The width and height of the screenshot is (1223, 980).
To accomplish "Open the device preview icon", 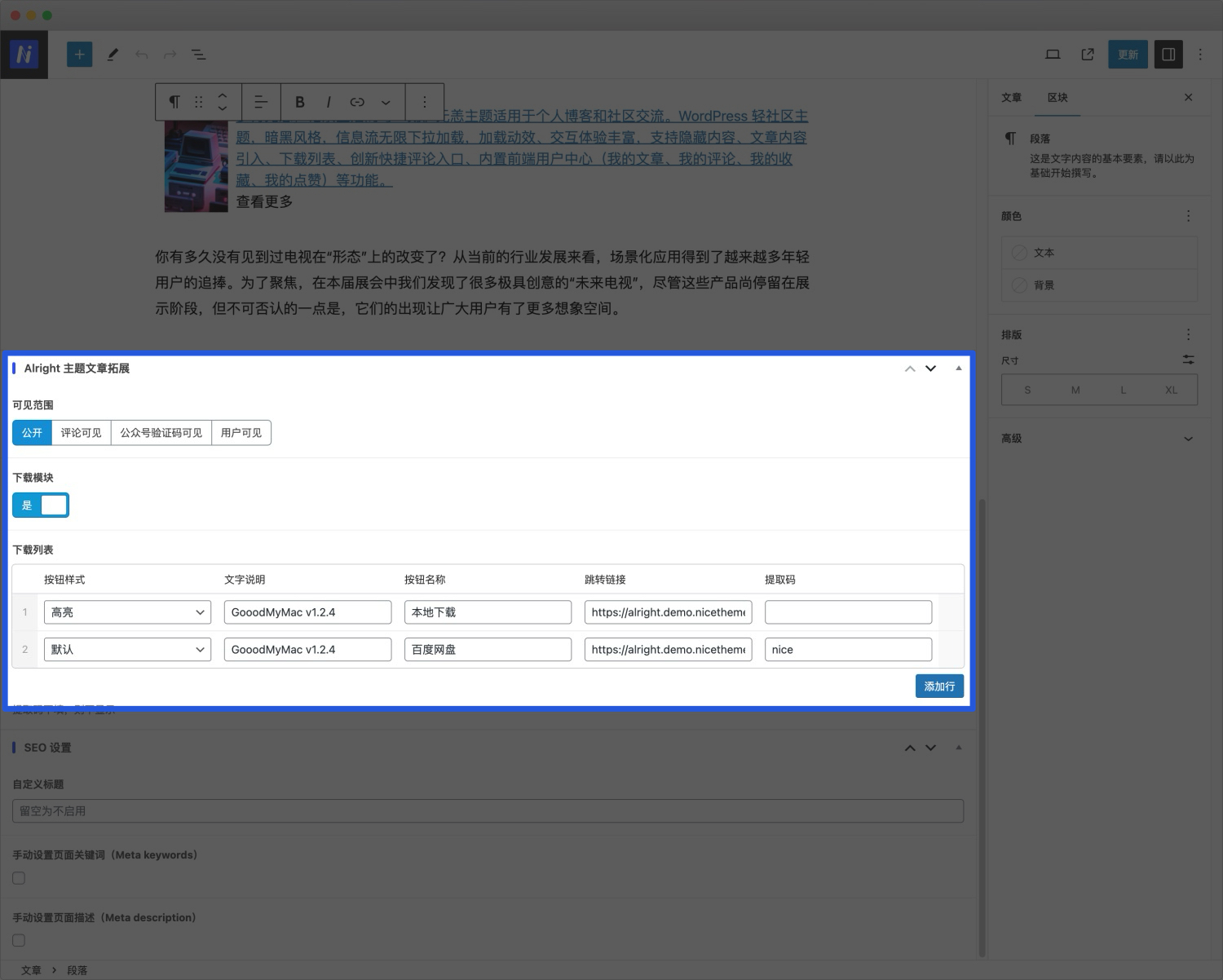I will pos(1053,55).
